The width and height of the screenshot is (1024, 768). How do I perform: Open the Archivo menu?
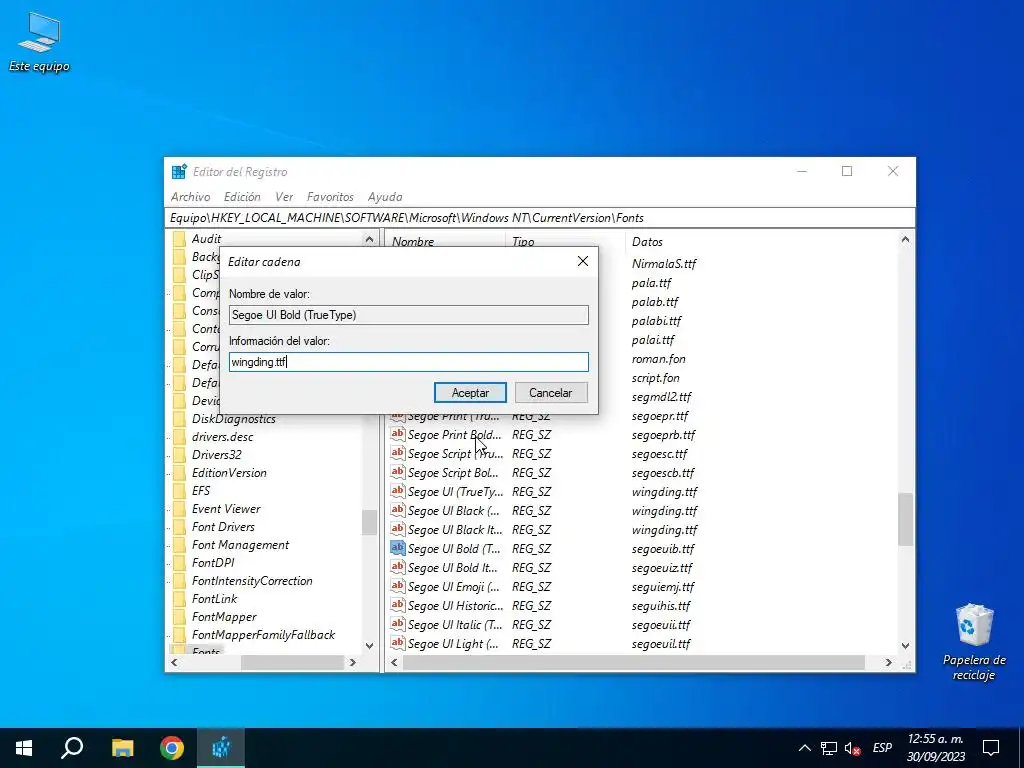[190, 197]
